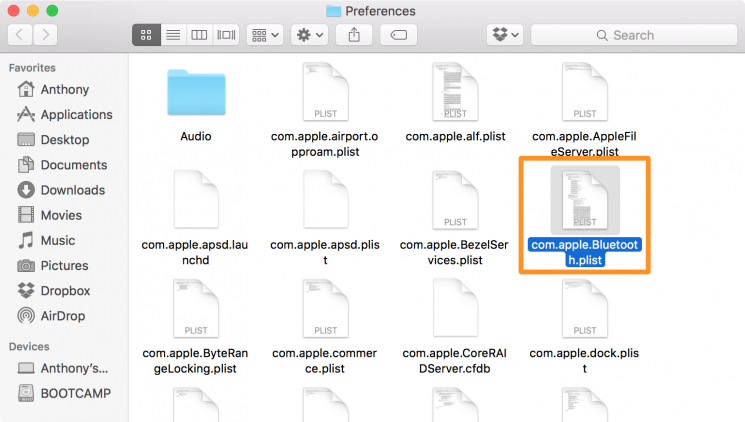Select Desktop in the sidebar
The image size is (745, 422).
[x=64, y=140]
